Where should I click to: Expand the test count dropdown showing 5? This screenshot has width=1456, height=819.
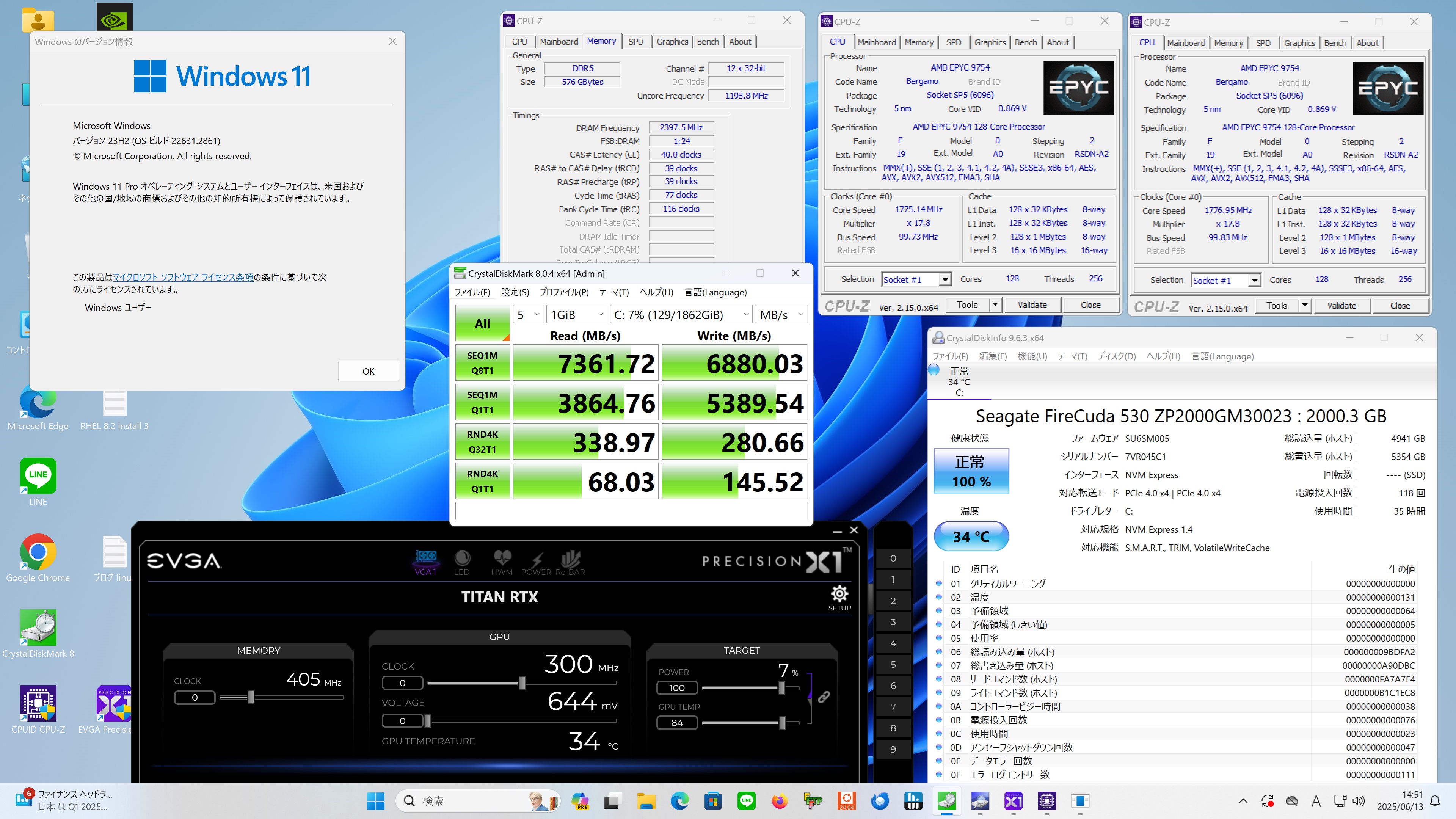528,315
